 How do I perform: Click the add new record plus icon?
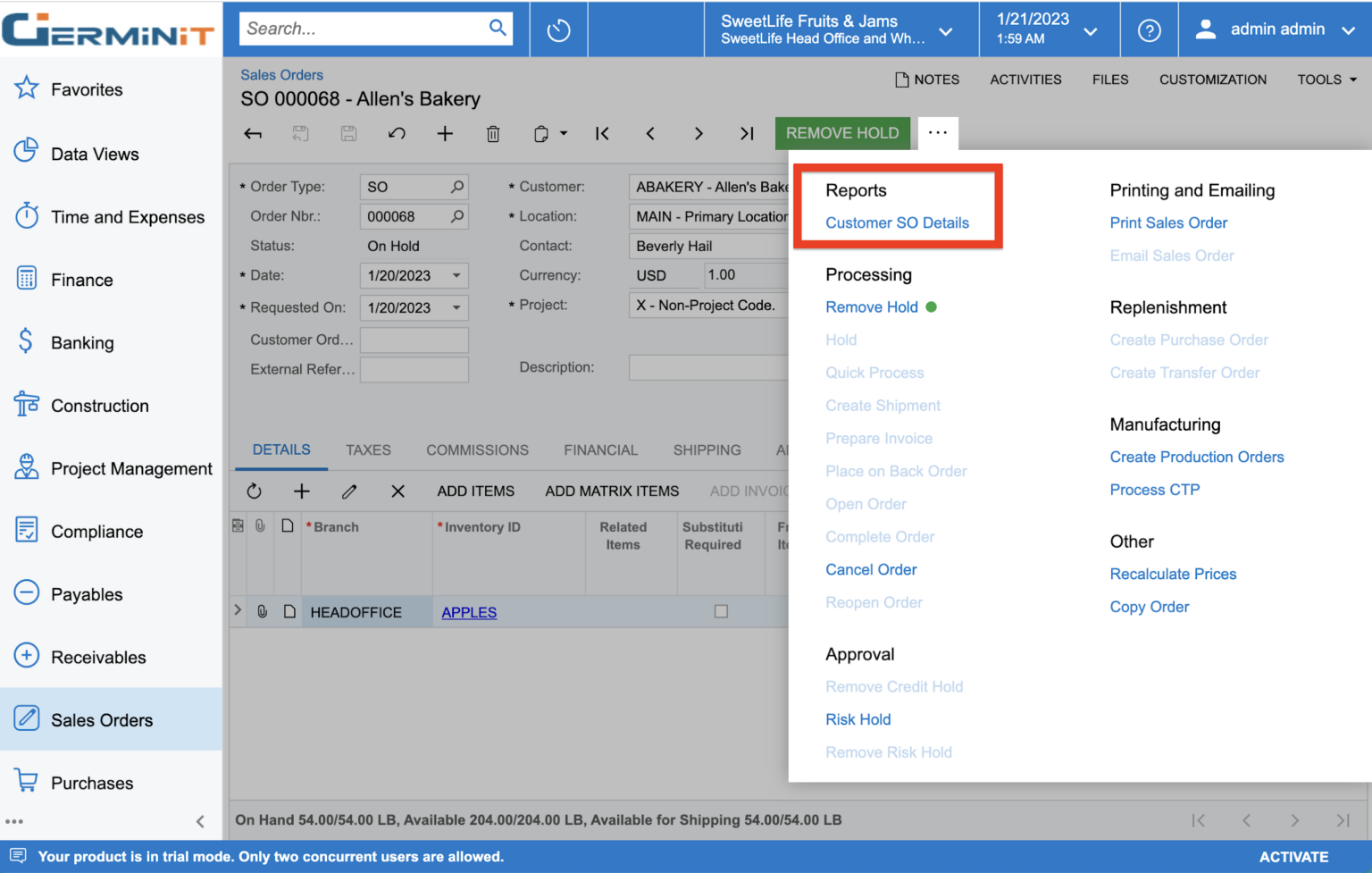(x=445, y=134)
